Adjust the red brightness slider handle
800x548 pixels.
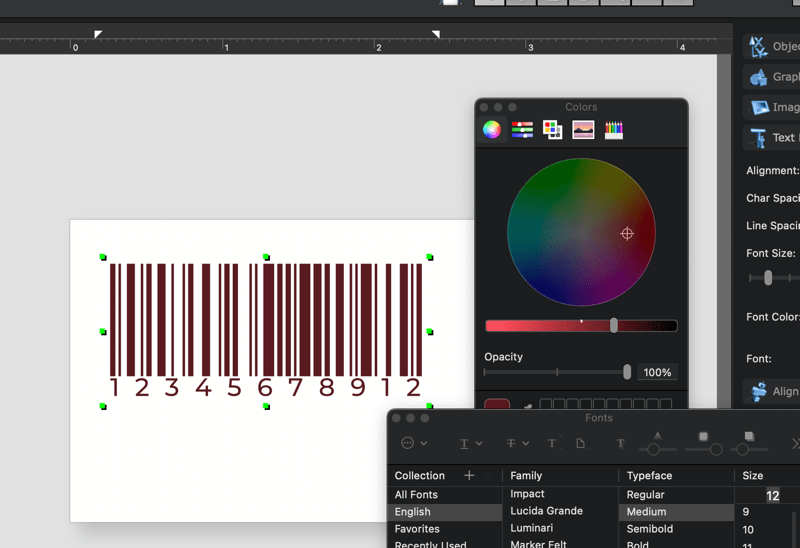coord(614,326)
